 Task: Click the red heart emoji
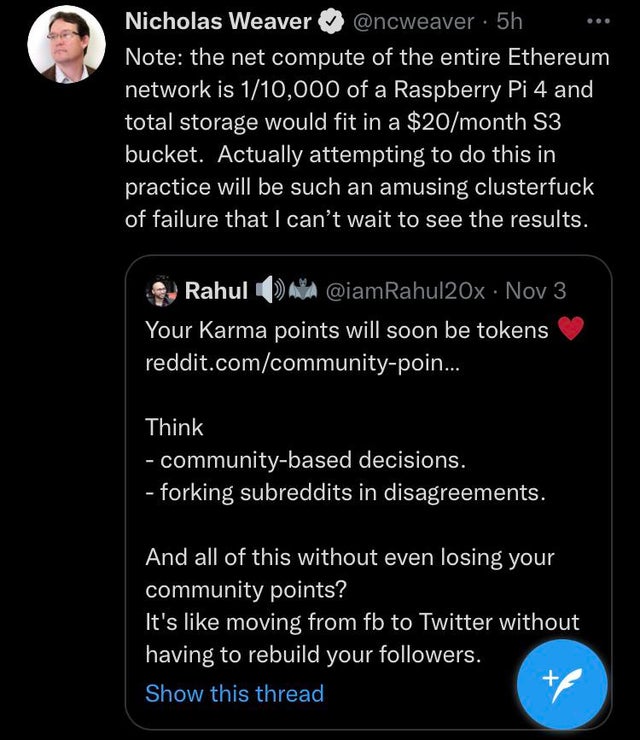point(570,329)
